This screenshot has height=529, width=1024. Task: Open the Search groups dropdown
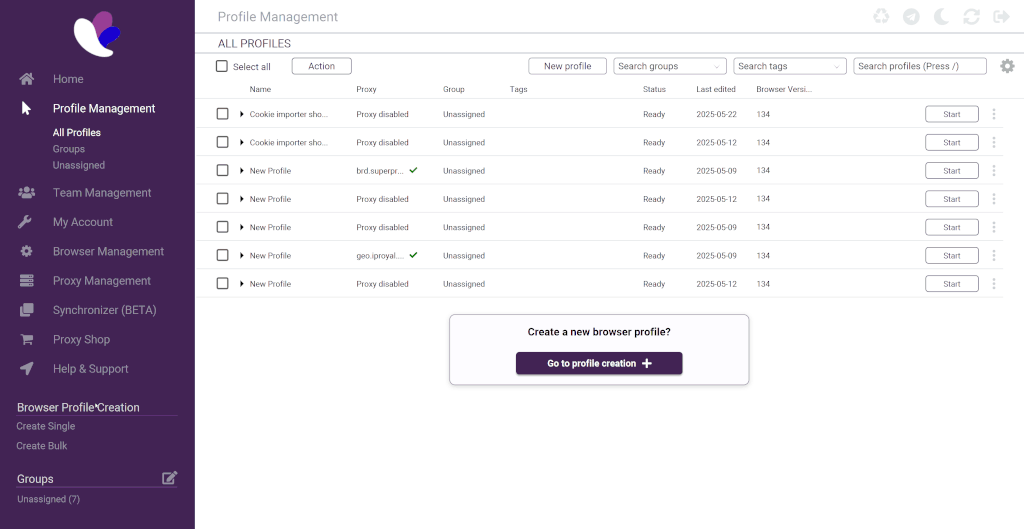pos(669,66)
